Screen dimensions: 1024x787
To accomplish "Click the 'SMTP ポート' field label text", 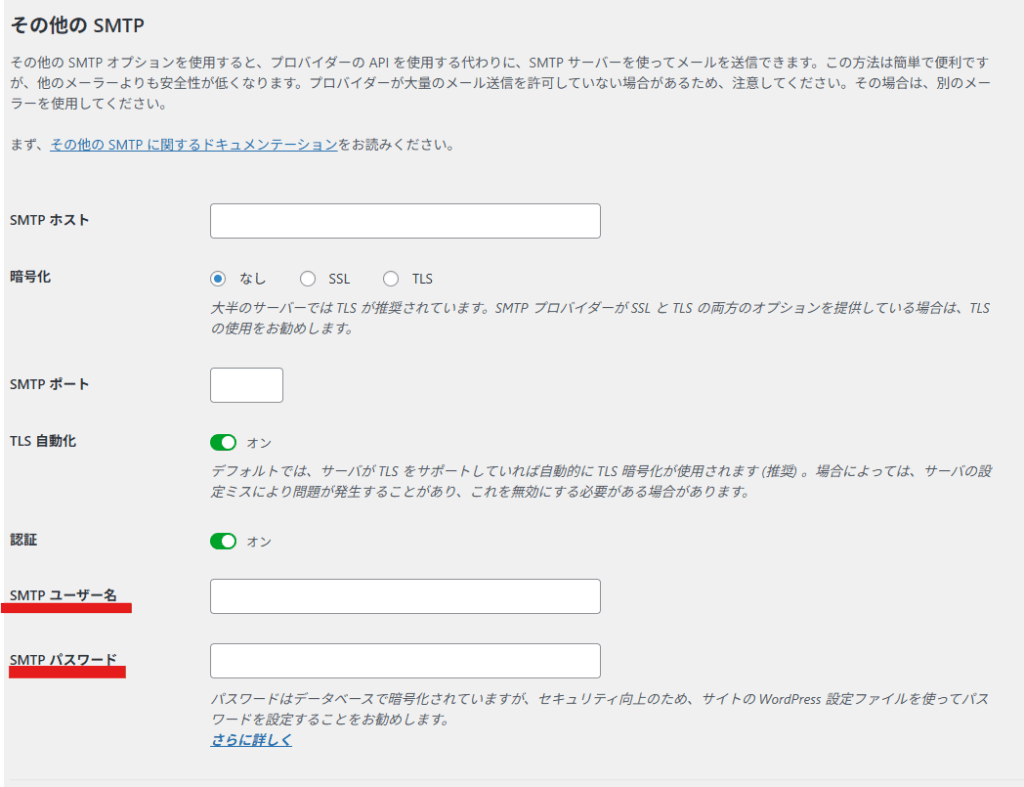I will [x=49, y=384].
